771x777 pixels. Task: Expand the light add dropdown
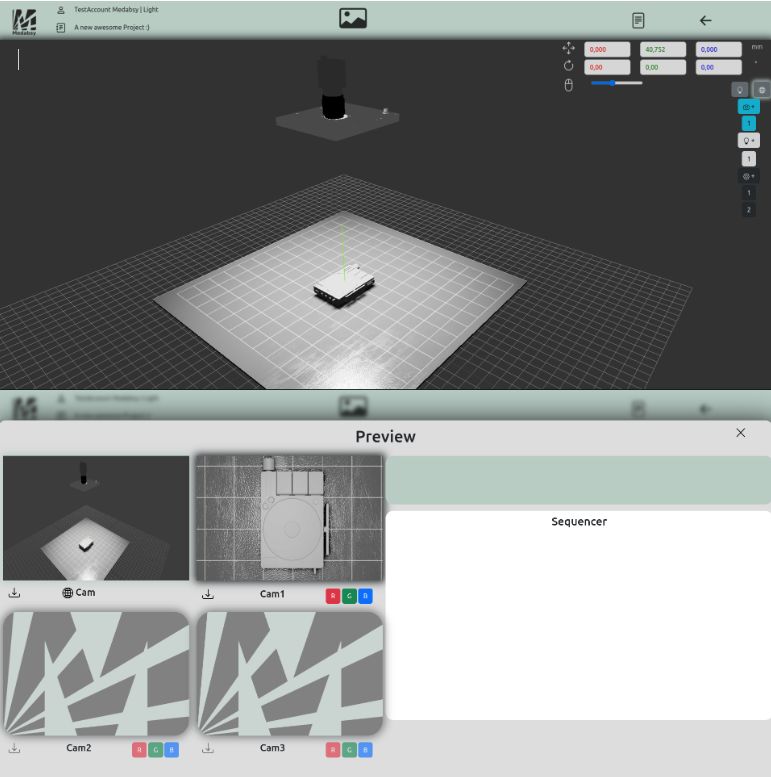click(748, 141)
